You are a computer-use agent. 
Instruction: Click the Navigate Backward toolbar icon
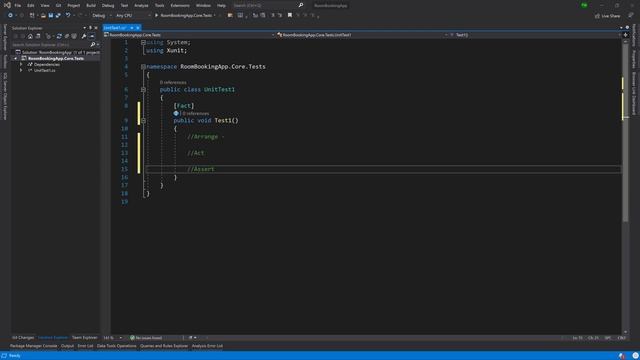pos(10,15)
